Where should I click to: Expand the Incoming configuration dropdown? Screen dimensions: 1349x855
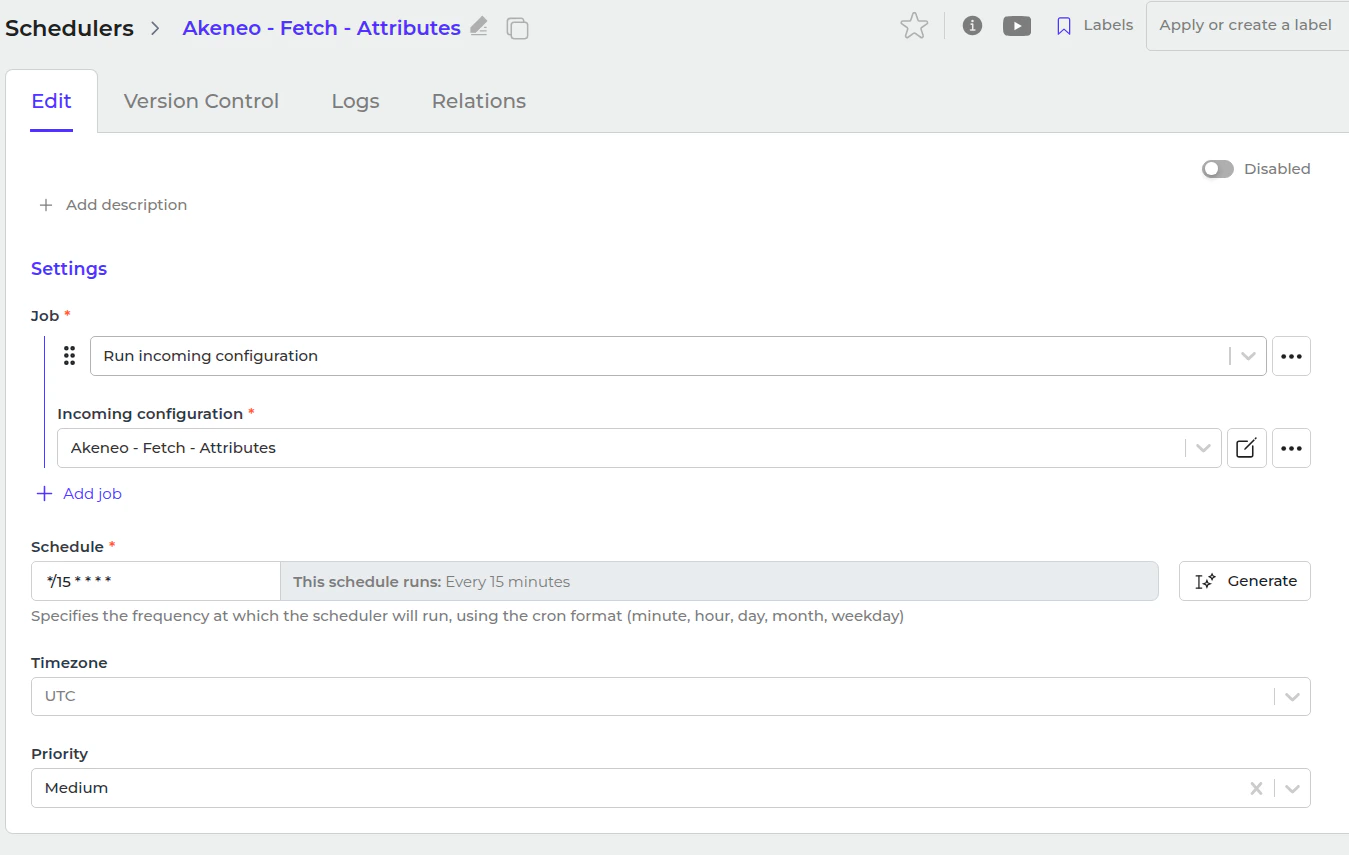(x=1203, y=448)
